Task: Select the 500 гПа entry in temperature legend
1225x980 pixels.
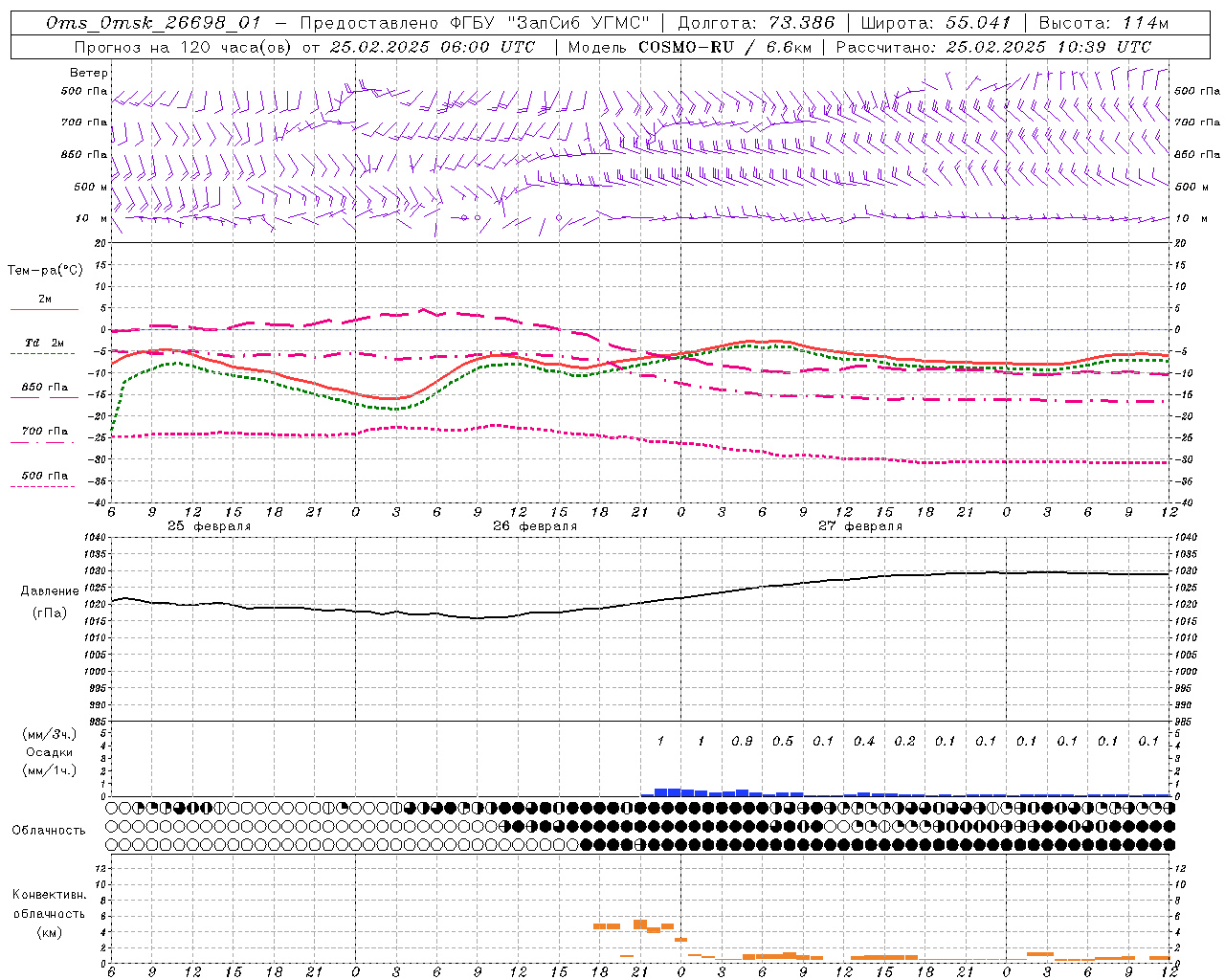Action: click(45, 476)
